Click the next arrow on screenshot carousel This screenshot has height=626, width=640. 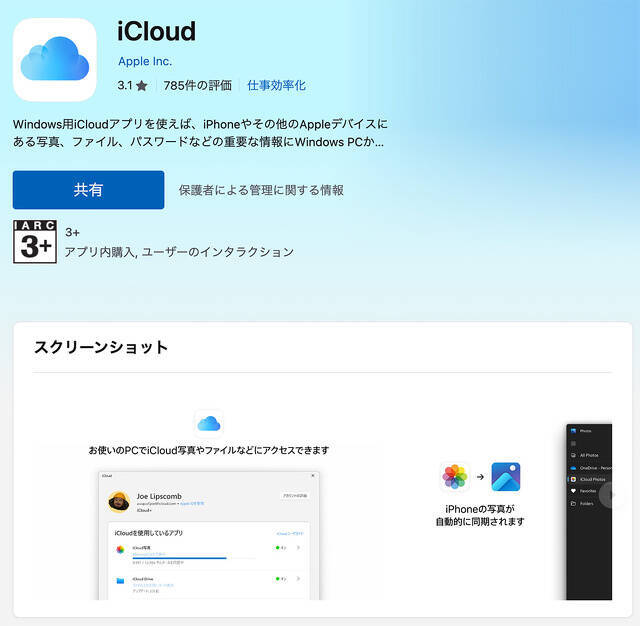pyautogui.click(x=610, y=495)
